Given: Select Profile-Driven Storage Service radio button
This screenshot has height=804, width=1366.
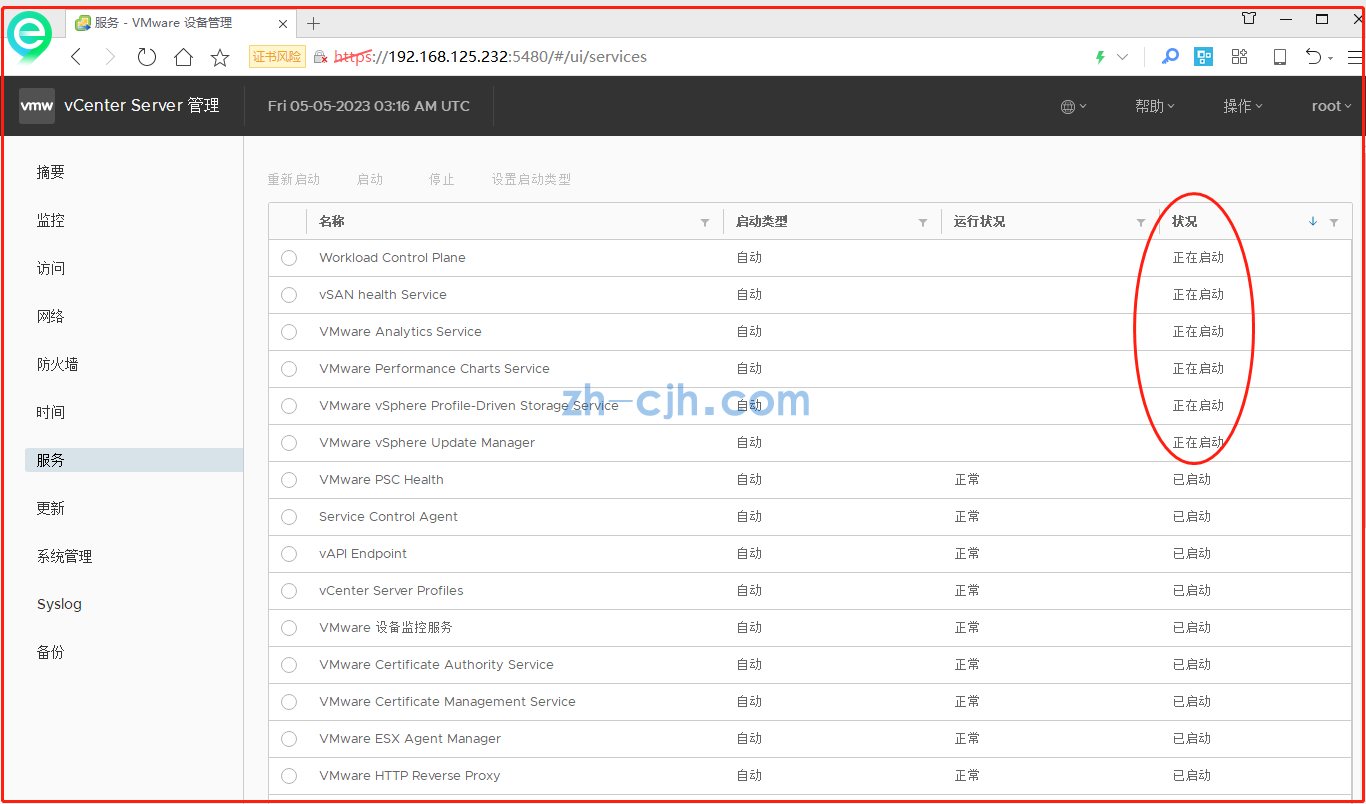Looking at the screenshot, I should (x=289, y=406).
